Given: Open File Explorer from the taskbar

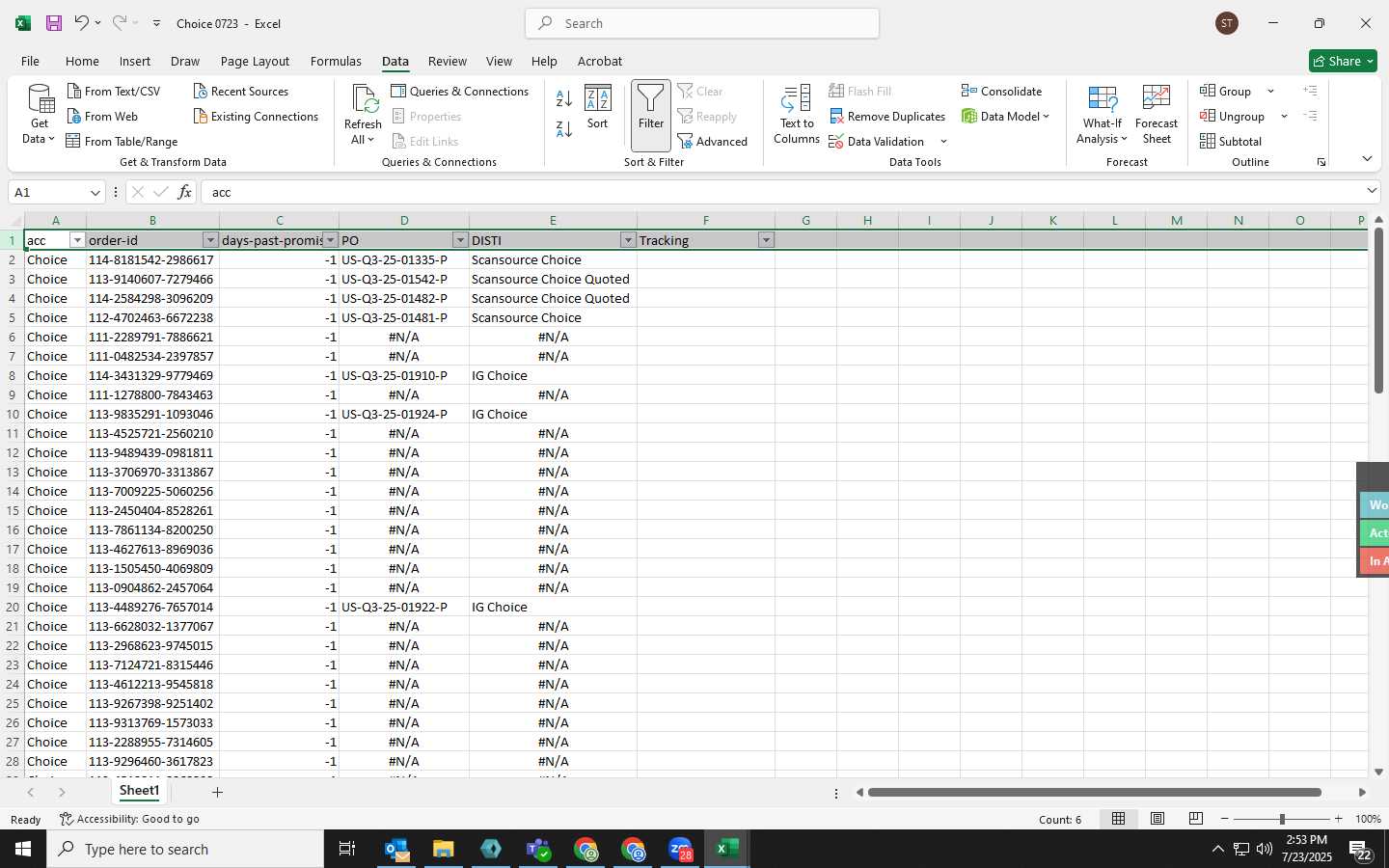Looking at the screenshot, I should click(444, 849).
